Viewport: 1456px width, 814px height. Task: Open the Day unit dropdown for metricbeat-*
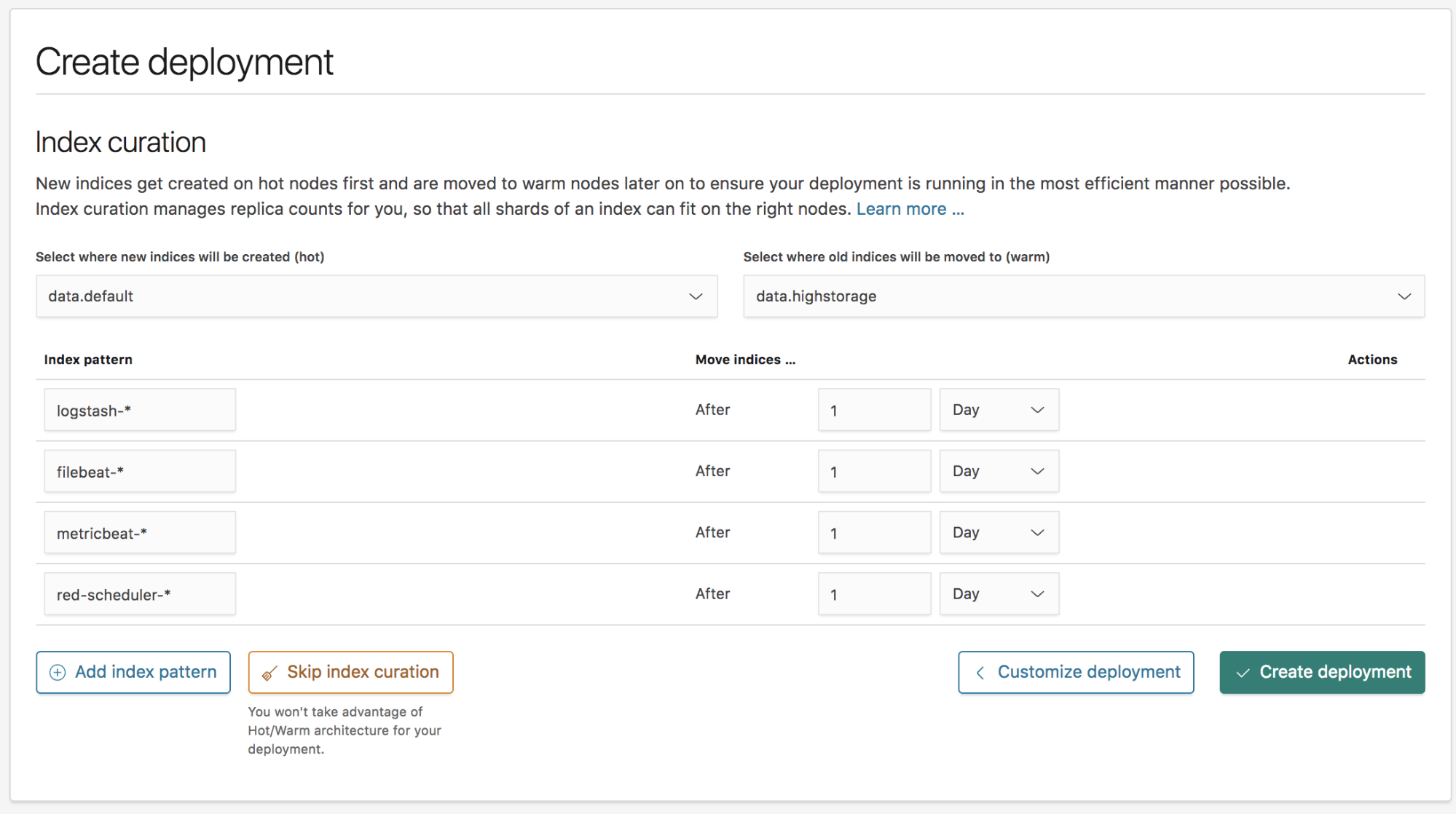coord(999,532)
